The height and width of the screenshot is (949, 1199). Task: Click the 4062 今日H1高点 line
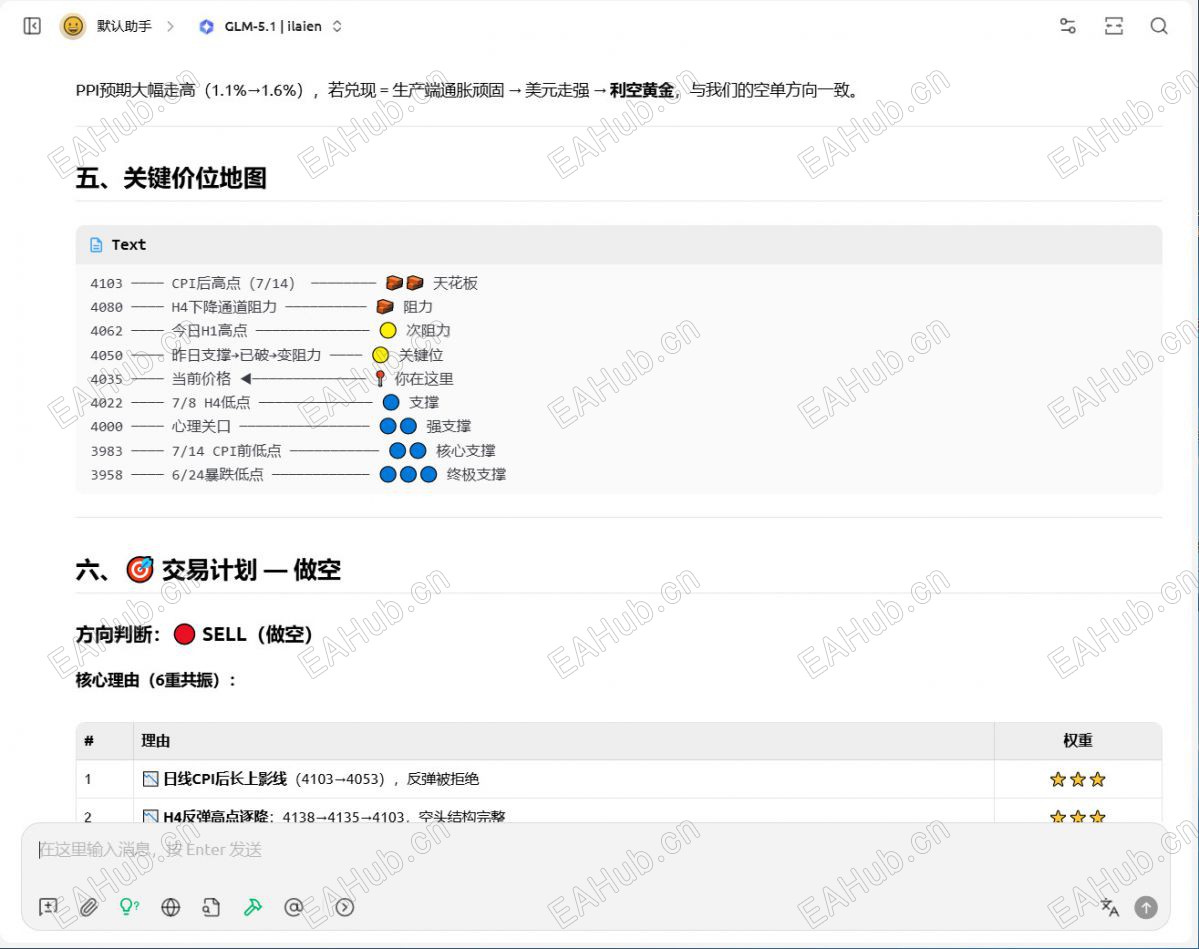tap(270, 330)
